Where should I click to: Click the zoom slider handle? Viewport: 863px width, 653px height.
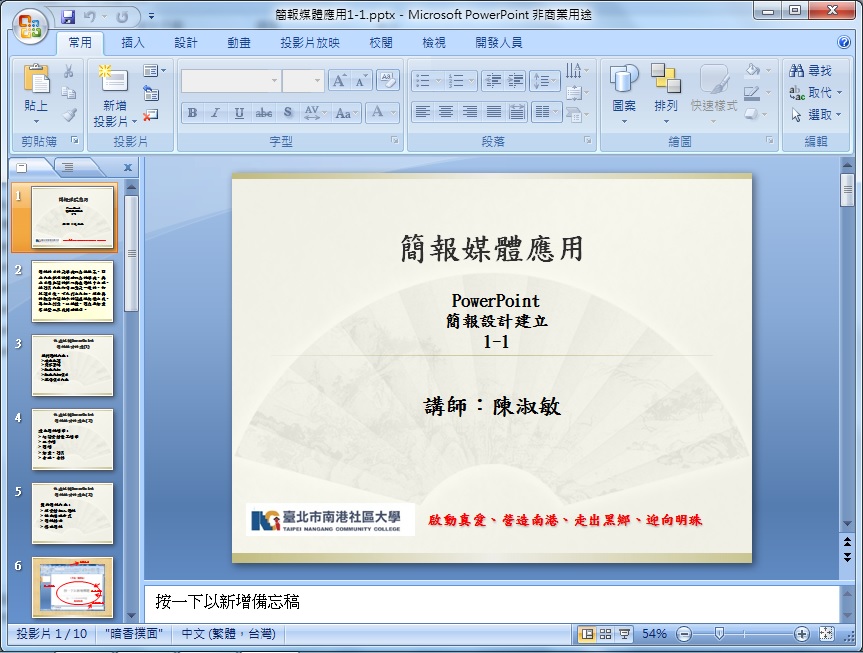click(718, 634)
